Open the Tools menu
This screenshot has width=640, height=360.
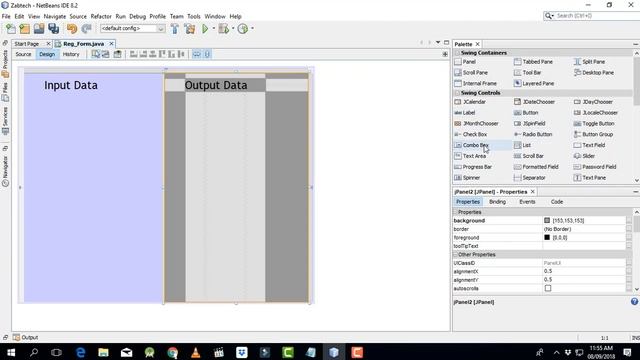click(x=194, y=16)
